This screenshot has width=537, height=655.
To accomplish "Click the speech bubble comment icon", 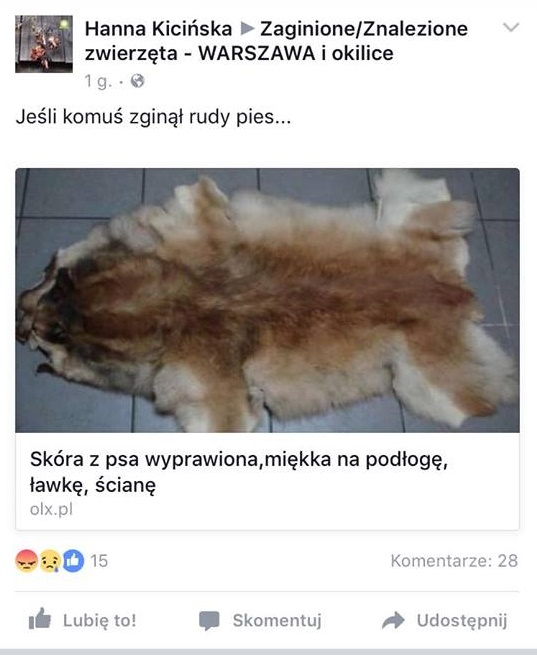I will pos(209,621).
